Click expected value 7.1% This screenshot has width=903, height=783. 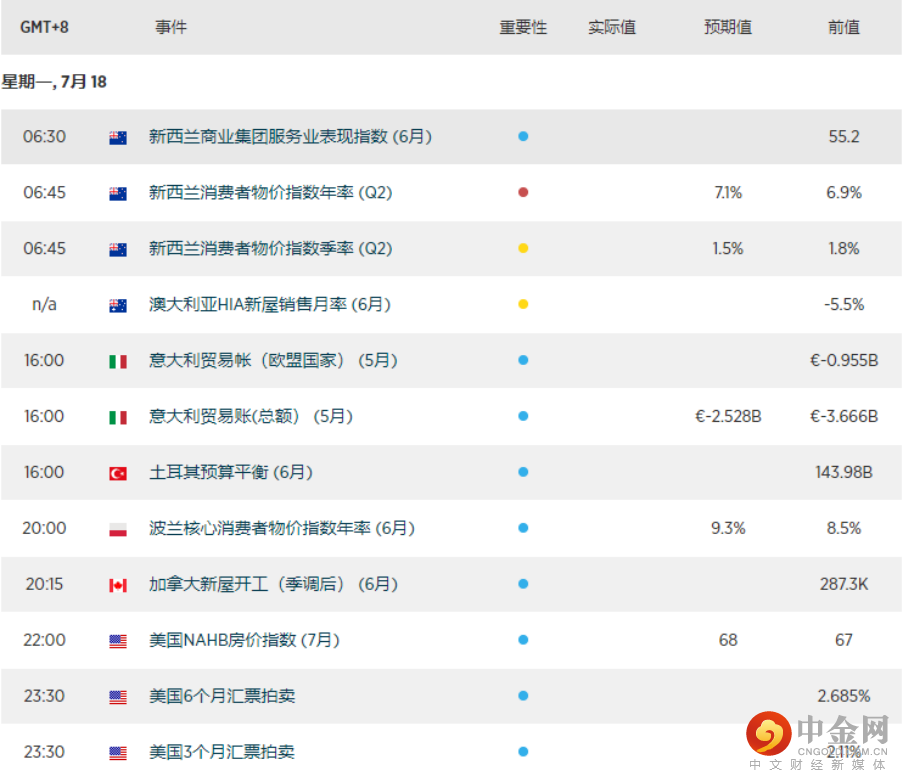(x=728, y=192)
